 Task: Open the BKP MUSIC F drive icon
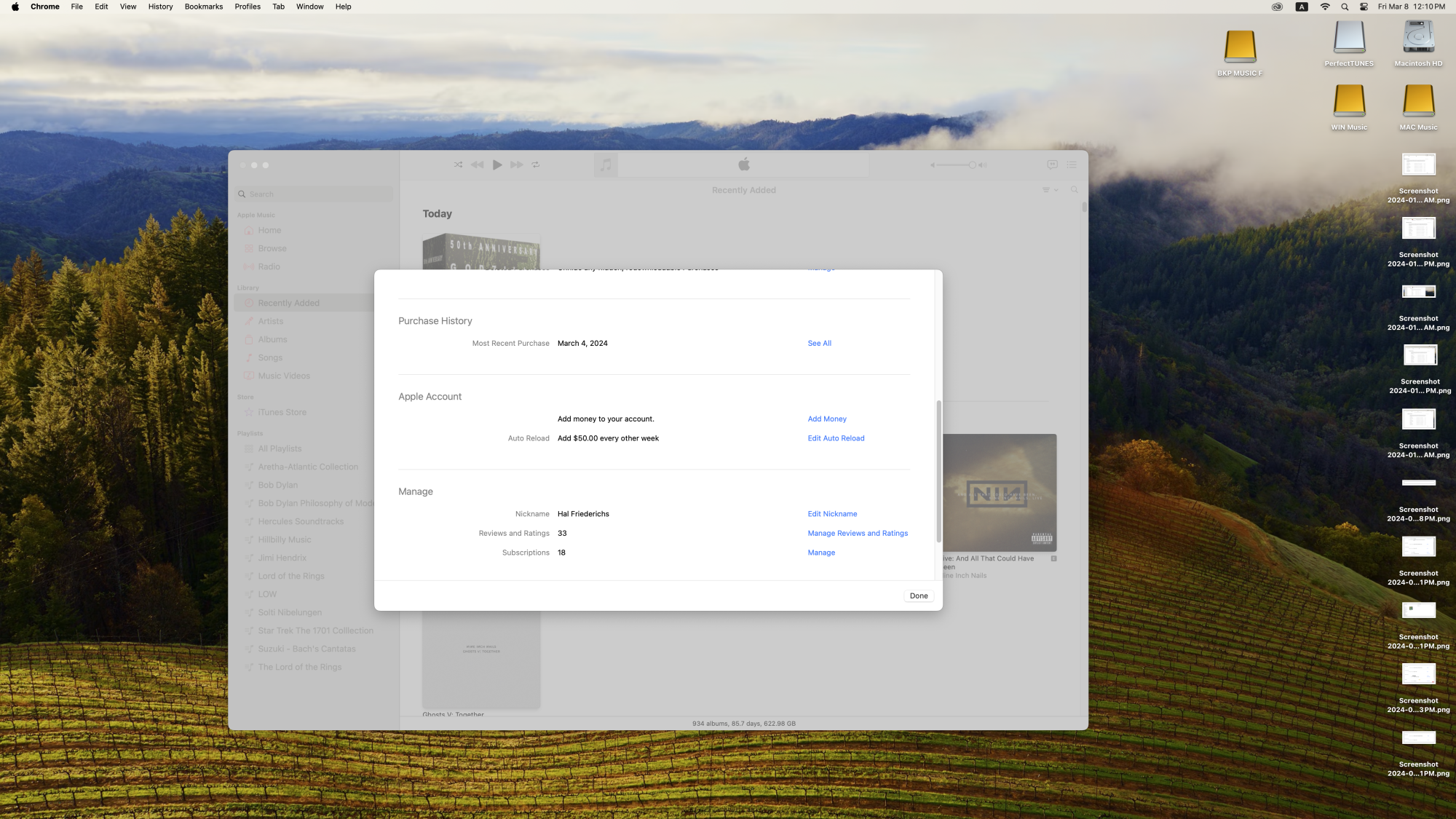(x=1240, y=47)
